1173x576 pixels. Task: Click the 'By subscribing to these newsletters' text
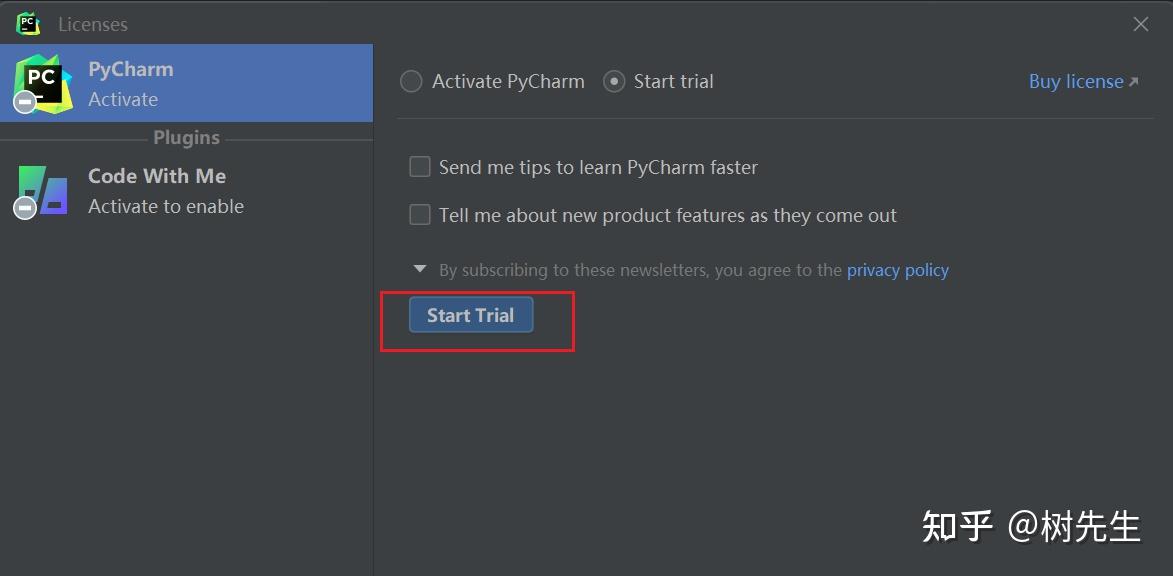point(640,270)
